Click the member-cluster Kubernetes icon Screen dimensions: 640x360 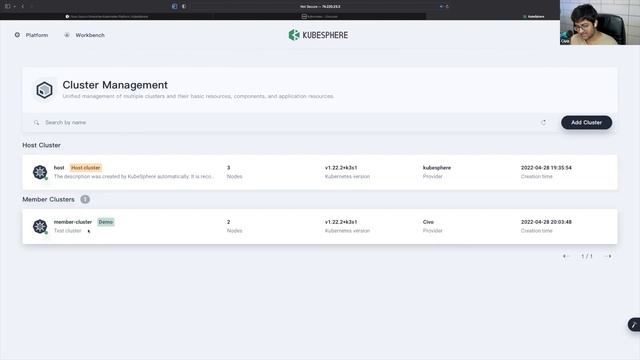(40, 227)
